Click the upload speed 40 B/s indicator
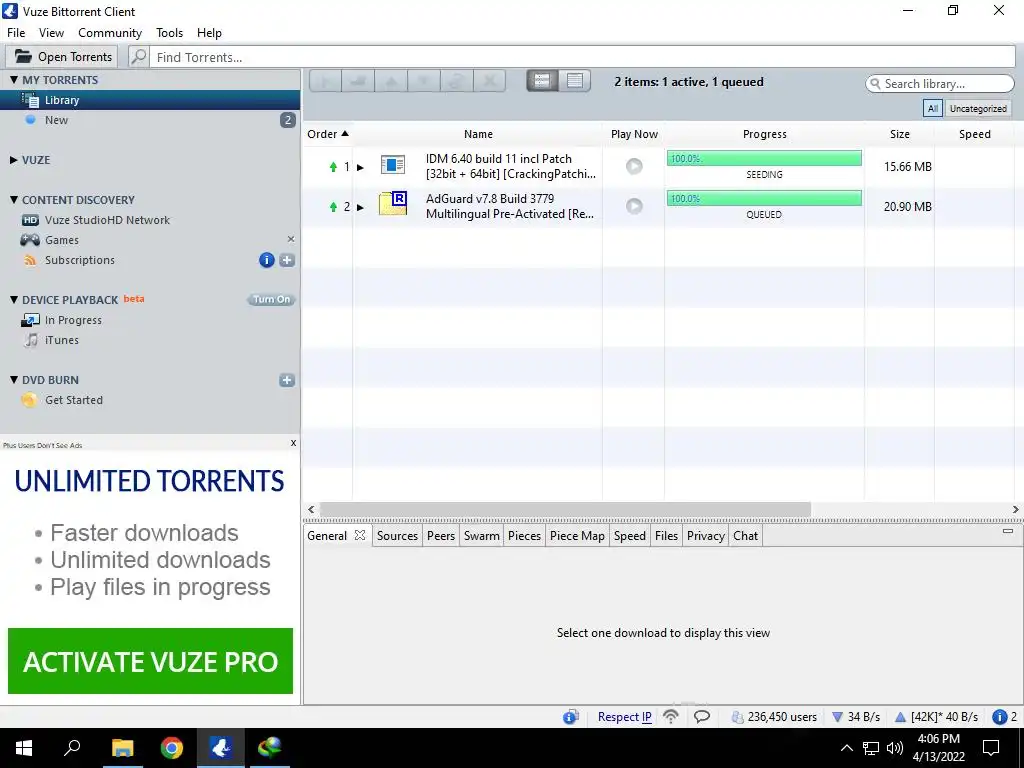Viewport: 1024px width, 768px height. pyautogui.click(x=936, y=716)
